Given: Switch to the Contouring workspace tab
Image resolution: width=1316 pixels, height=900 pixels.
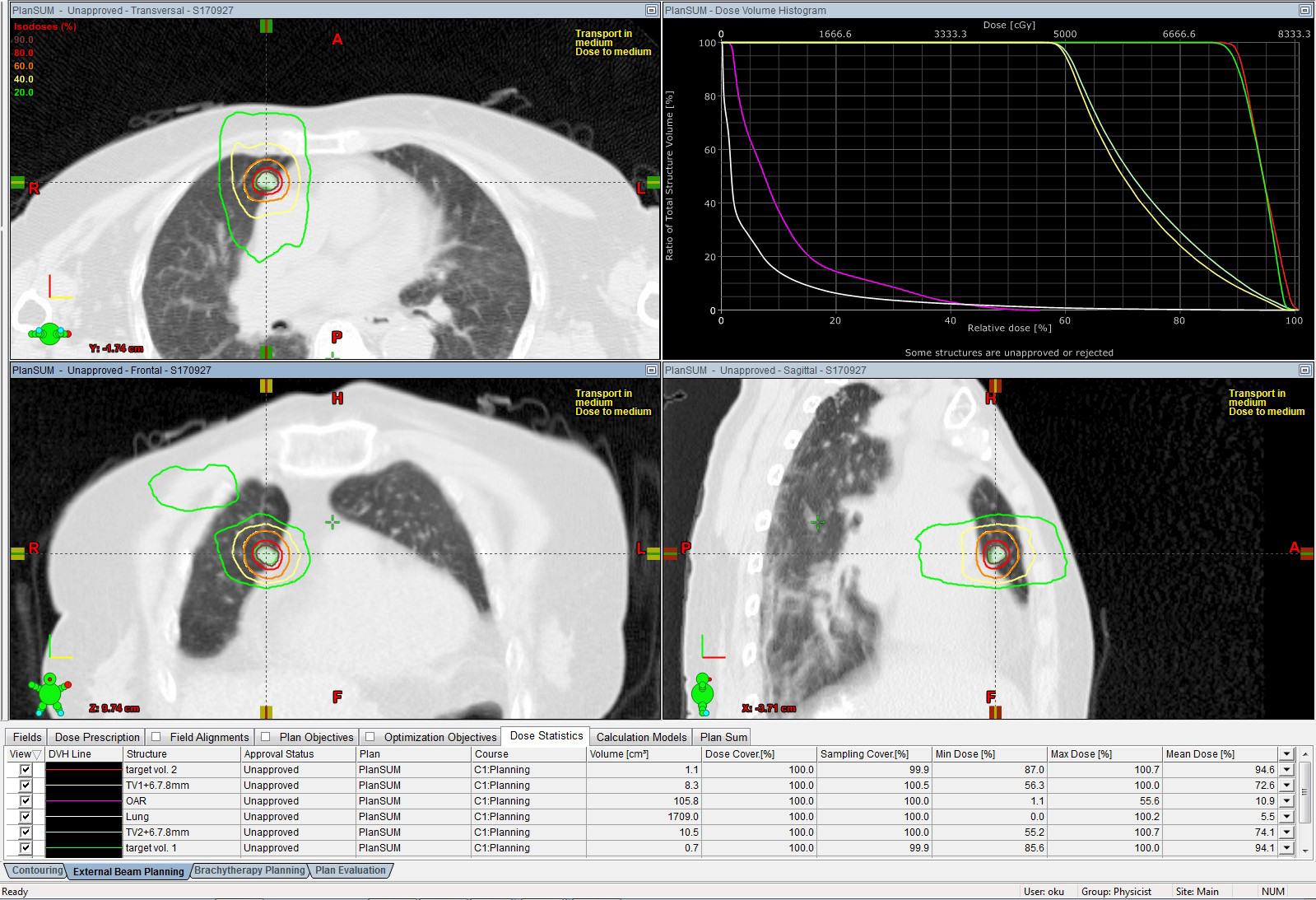Looking at the screenshot, I should 37,870.
